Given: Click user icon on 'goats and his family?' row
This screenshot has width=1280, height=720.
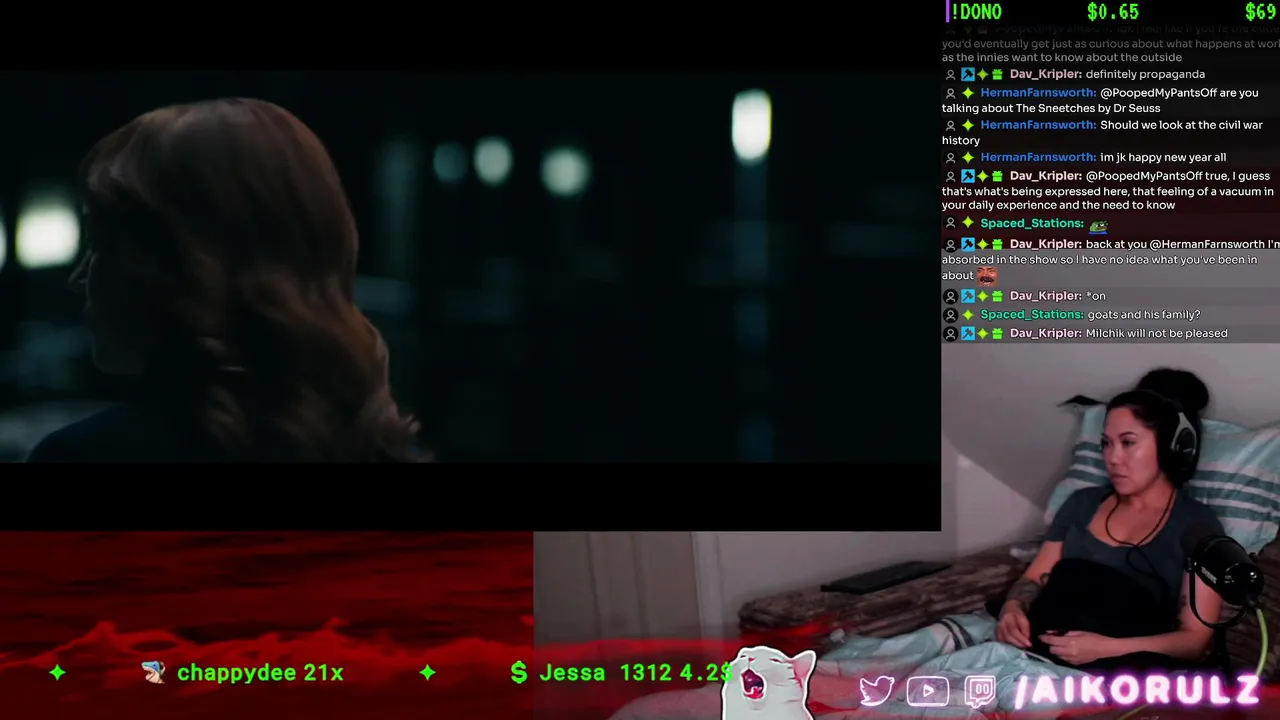Looking at the screenshot, I should click(951, 315).
